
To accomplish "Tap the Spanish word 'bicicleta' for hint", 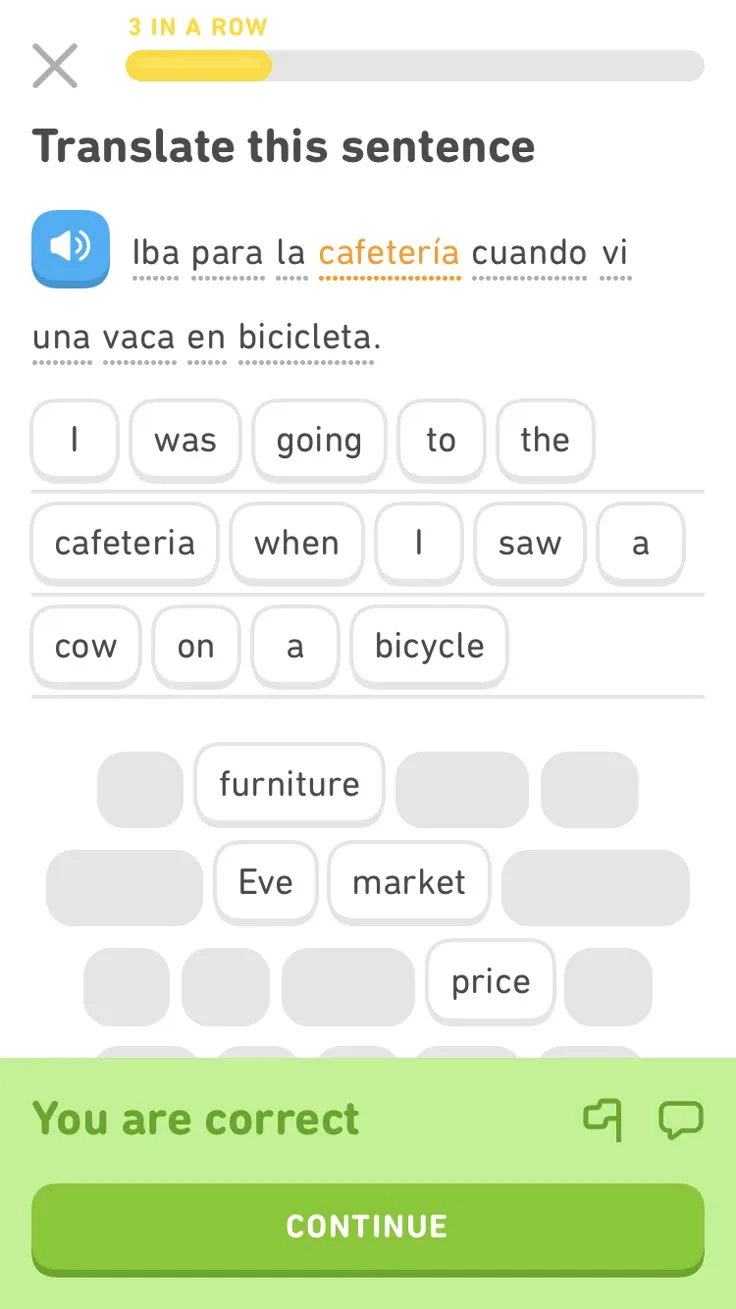I will pos(305,337).
